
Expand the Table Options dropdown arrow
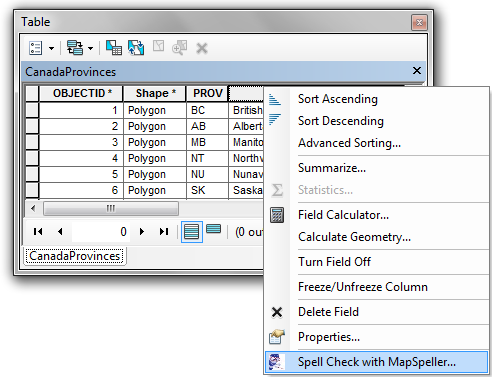coord(51,49)
